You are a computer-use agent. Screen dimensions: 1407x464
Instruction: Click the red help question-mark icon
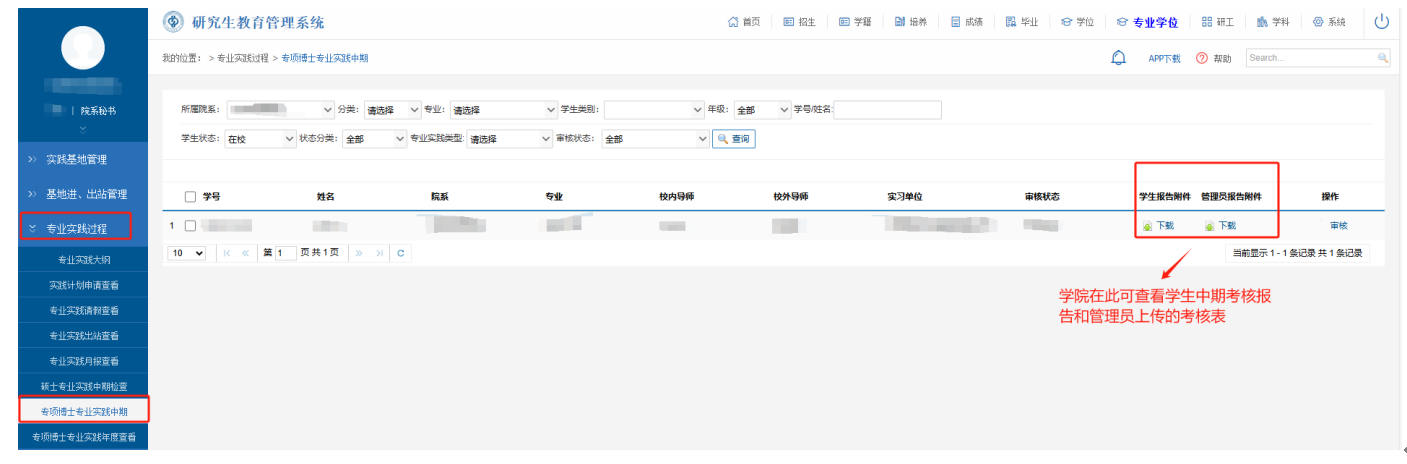(x=1202, y=58)
